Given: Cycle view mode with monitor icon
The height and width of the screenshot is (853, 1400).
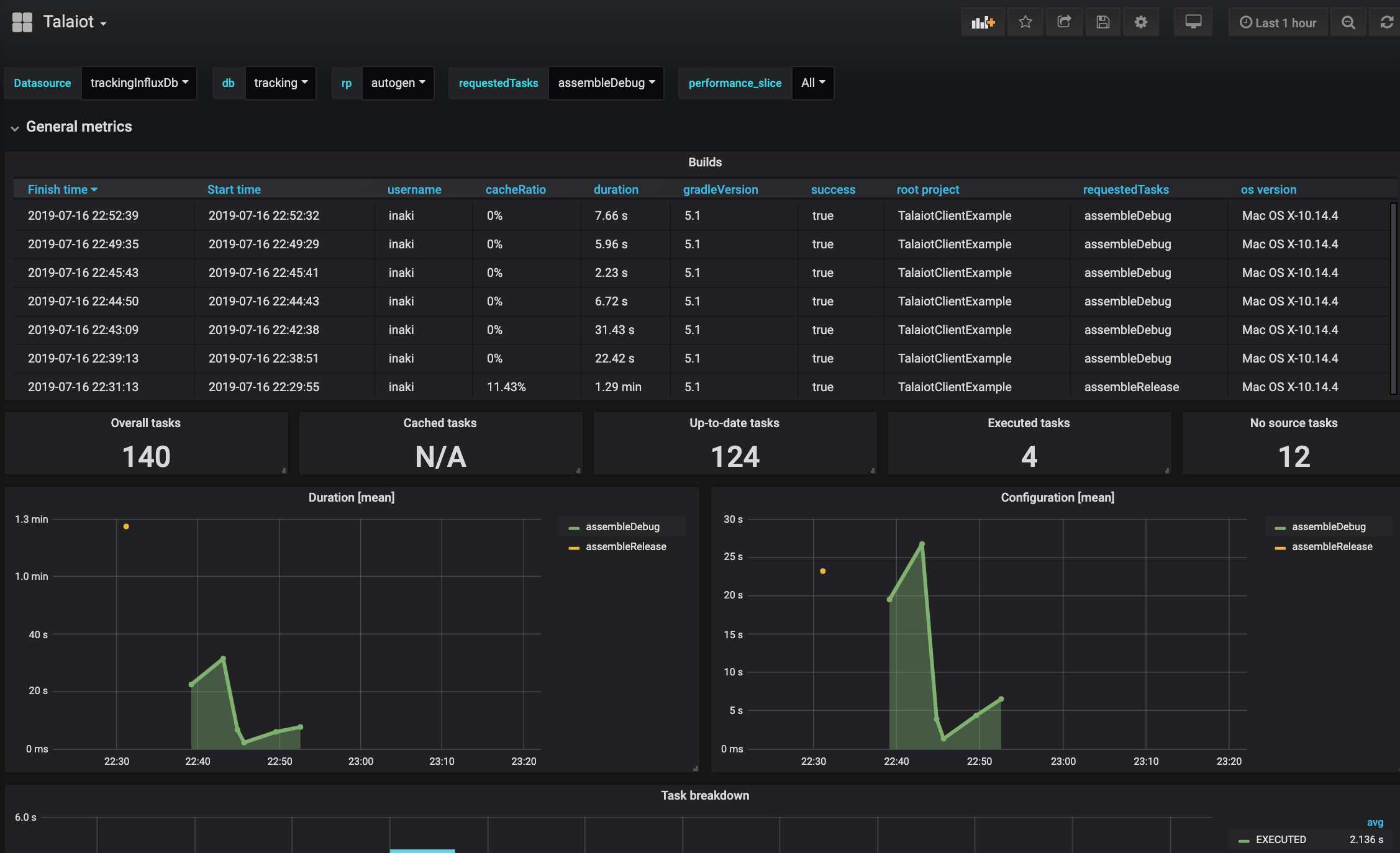Looking at the screenshot, I should coord(1193,22).
